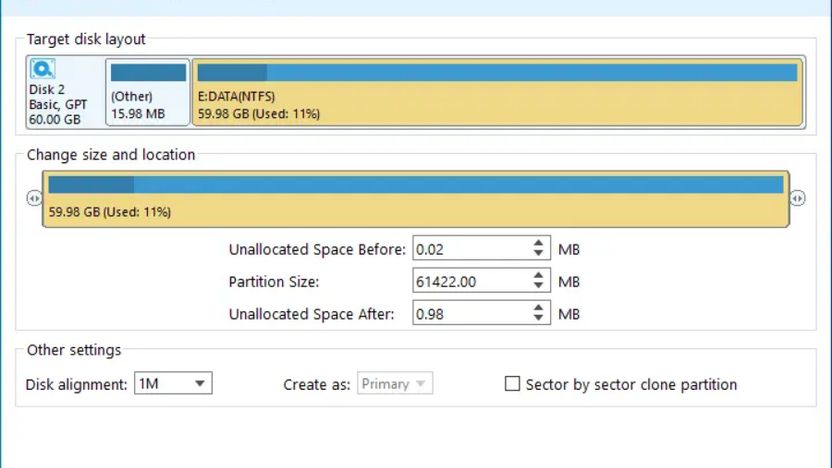
Task: Click the Disk 2 Basic, GPT label
Action: (58, 105)
